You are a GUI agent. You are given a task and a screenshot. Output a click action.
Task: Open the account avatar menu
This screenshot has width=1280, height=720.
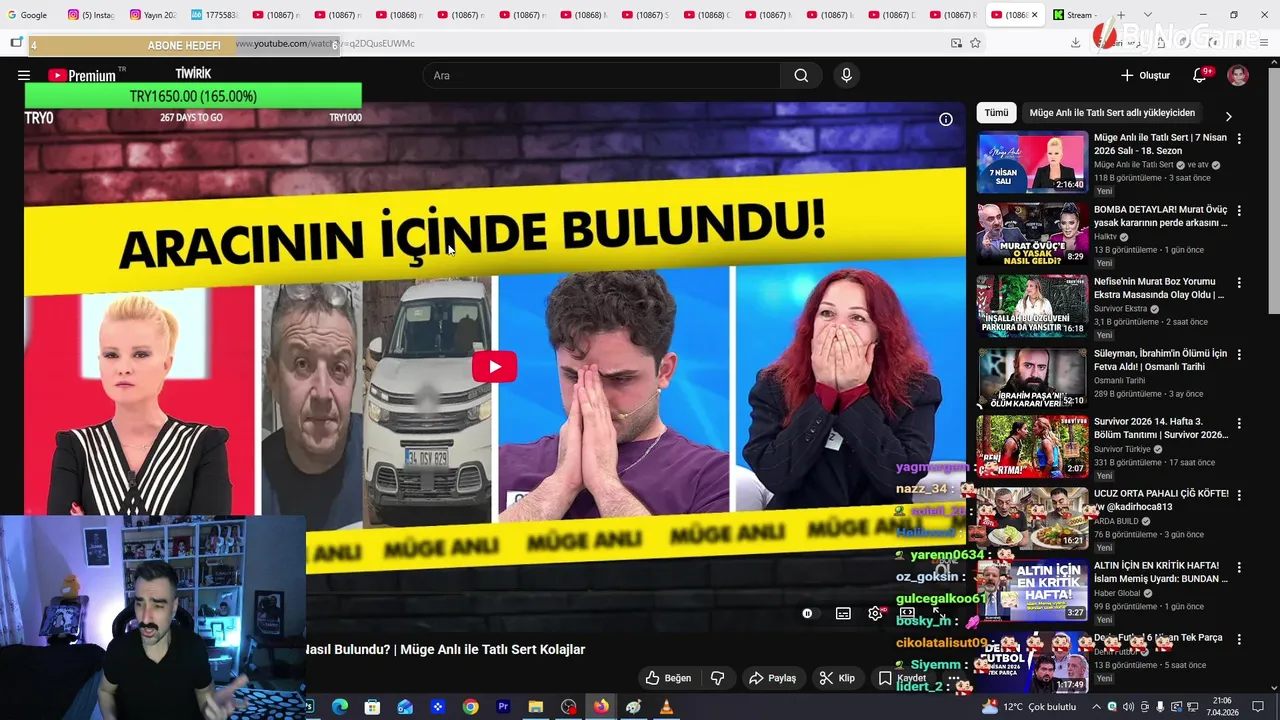[1238, 75]
